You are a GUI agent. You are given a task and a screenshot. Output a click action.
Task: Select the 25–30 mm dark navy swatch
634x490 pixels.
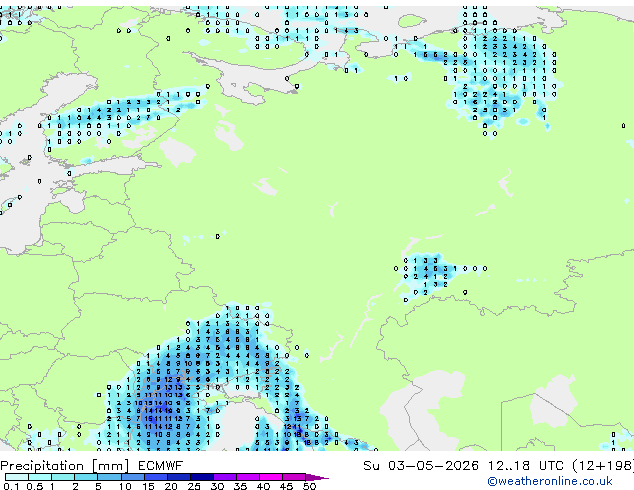201,477
